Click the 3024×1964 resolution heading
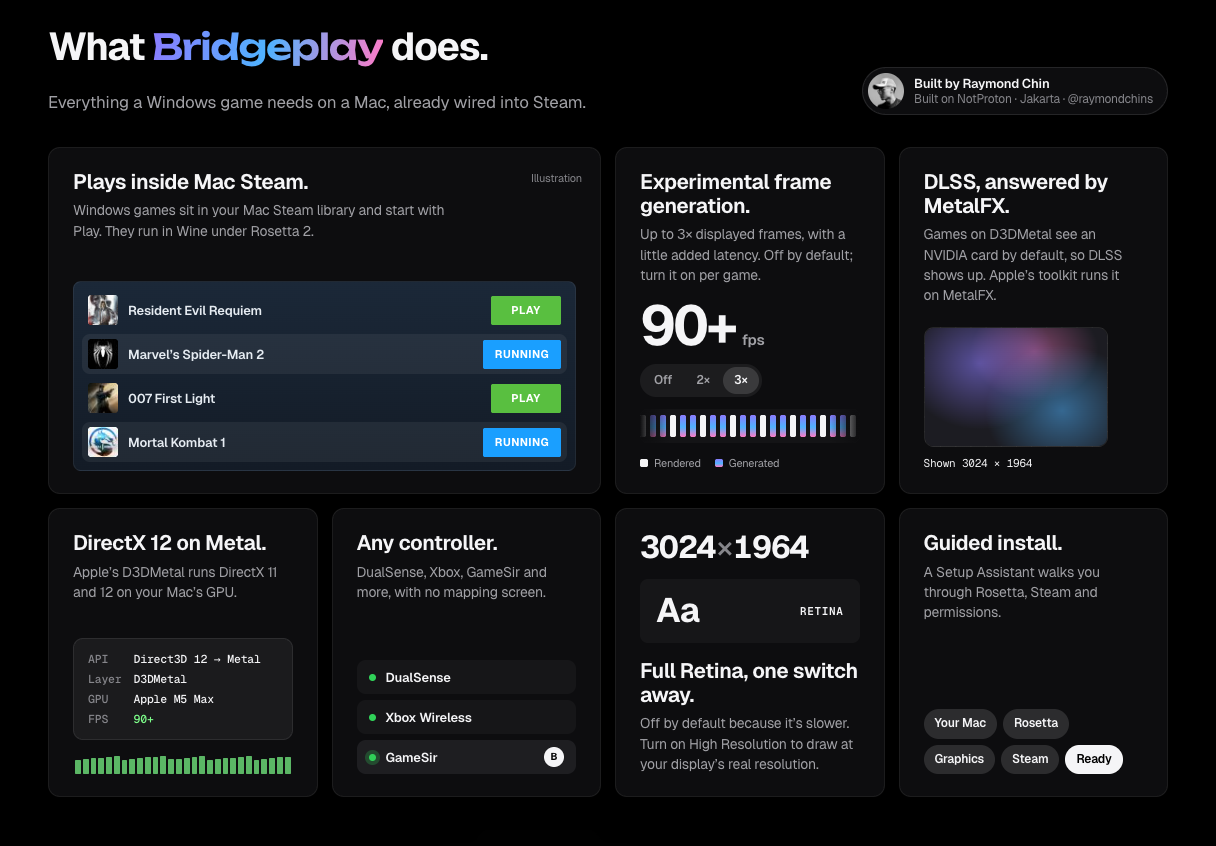 (x=725, y=547)
